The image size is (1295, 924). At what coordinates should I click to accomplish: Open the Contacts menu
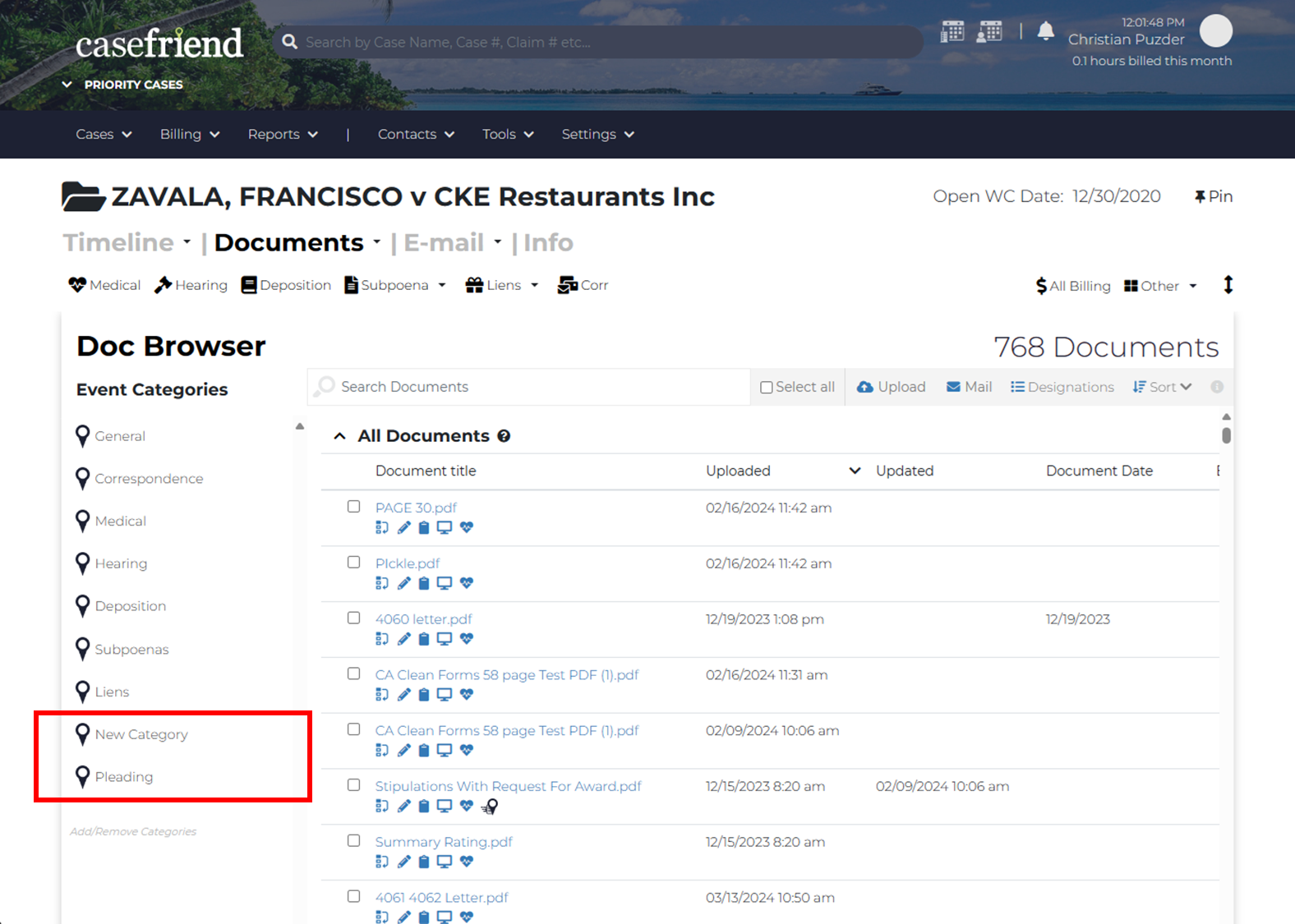(416, 134)
